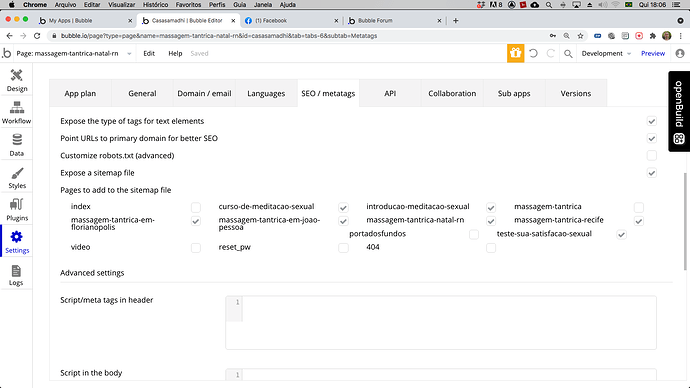Open Chrome zoom magnifier in address bar
The height and width of the screenshot is (388, 690).
coord(566,36)
